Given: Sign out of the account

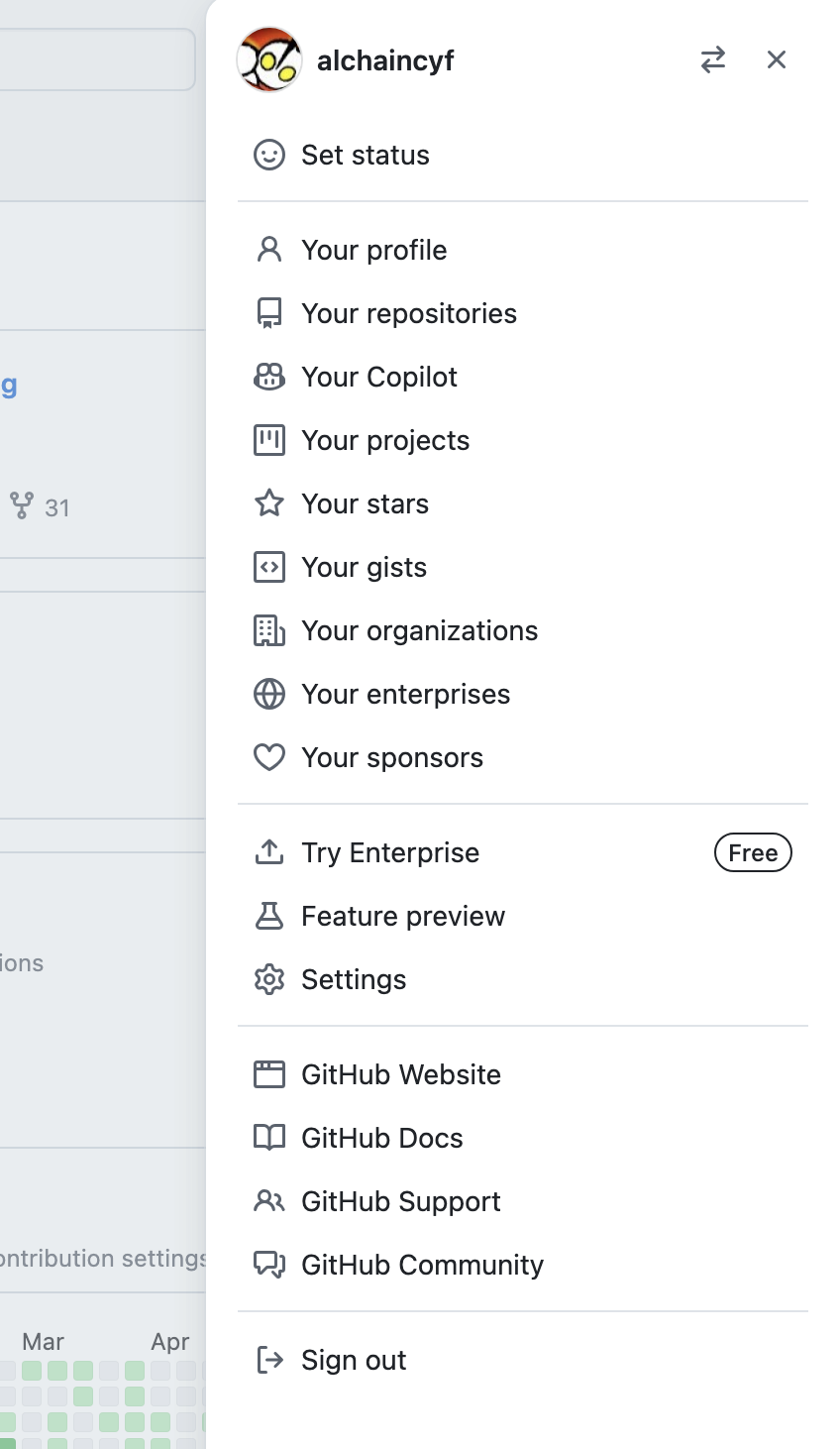Looking at the screenshot, I should 354,1361.
